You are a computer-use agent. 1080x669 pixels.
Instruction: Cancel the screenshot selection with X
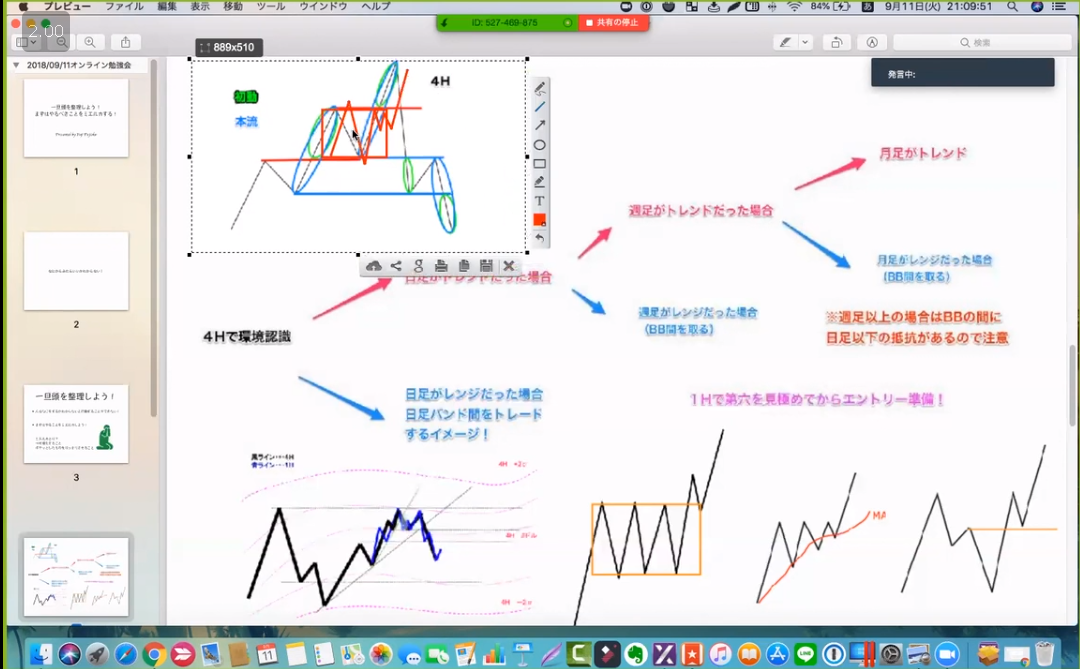click(x=509, y=266)
